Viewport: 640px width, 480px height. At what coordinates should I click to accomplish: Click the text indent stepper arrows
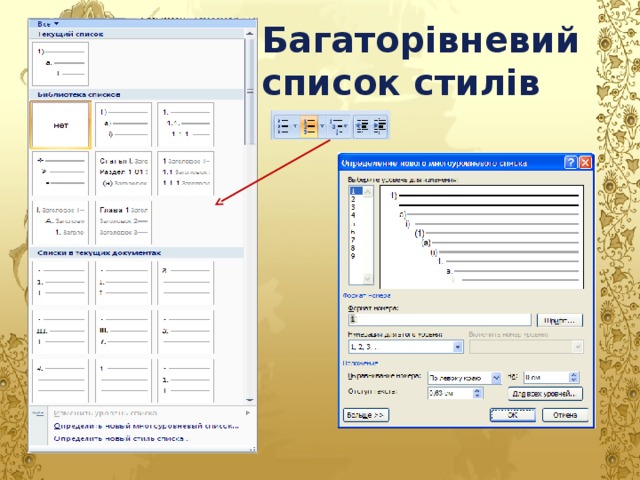click(x=478, y=393)
